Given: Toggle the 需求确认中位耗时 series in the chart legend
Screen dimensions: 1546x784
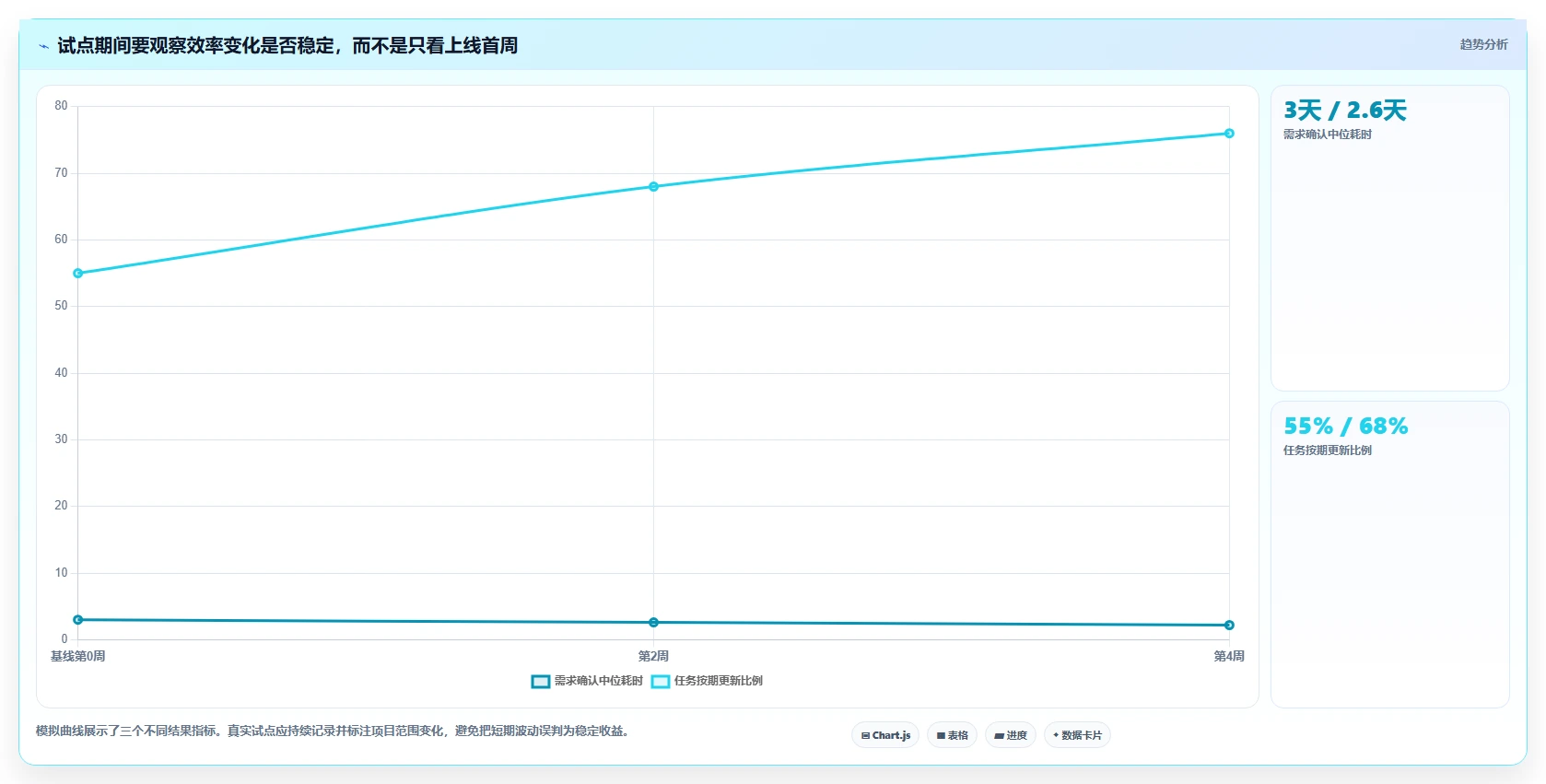Looking at the screenshot, I should point(587,681).
